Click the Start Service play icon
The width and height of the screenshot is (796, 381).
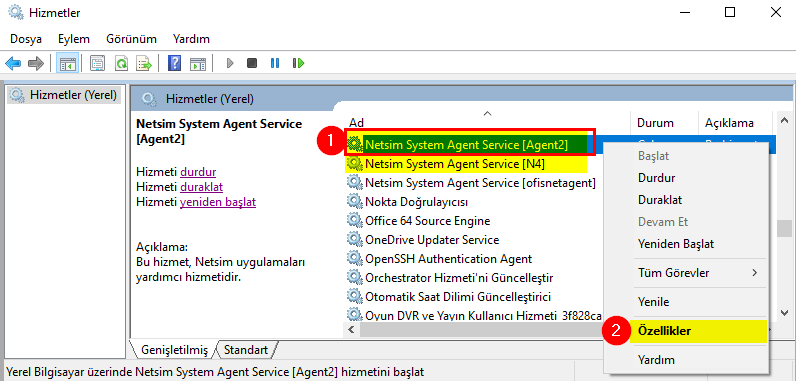[x=230, y=63]
